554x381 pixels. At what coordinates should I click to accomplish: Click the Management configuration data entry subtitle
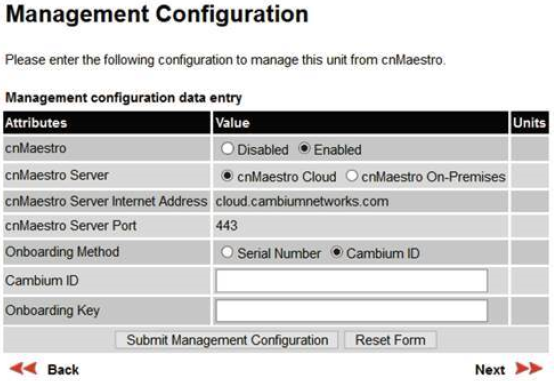(124, 98)
